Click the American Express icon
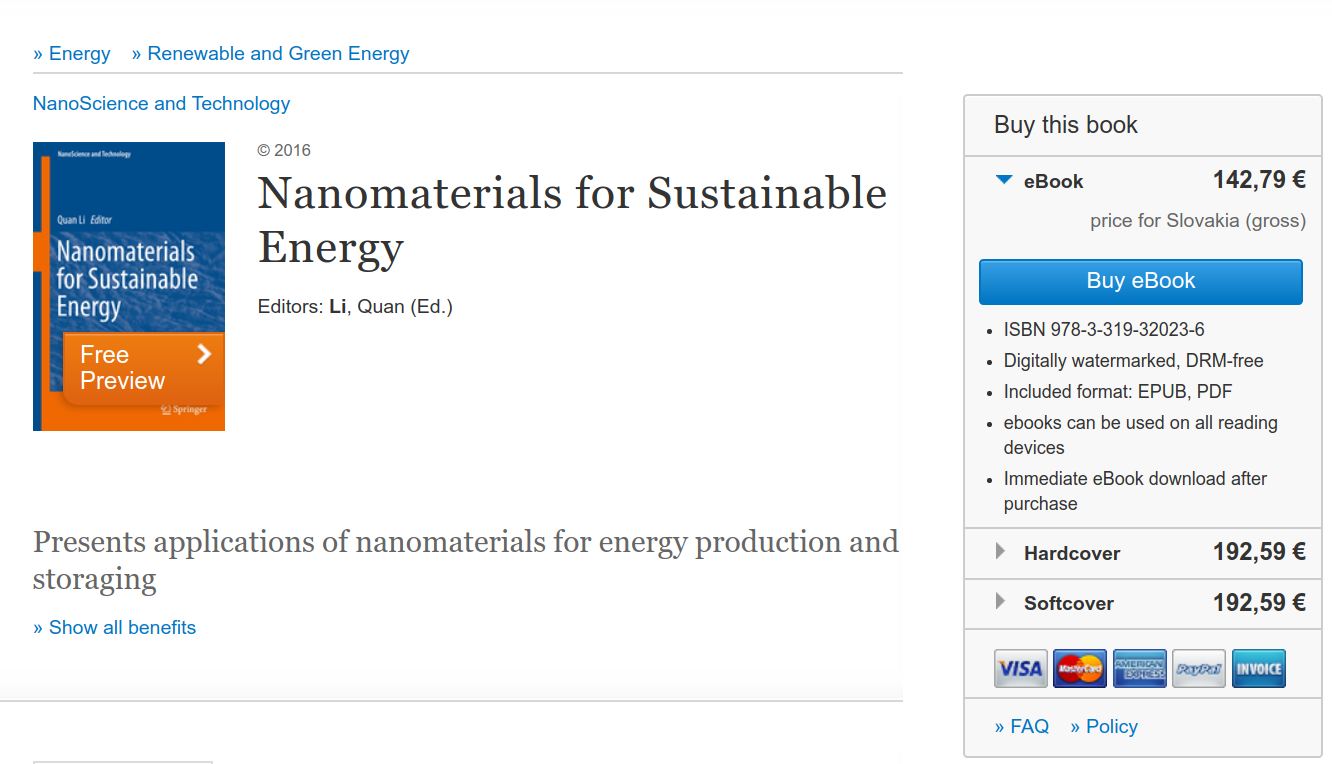This screenshot has height=764, width=1332. (1140, 669)
